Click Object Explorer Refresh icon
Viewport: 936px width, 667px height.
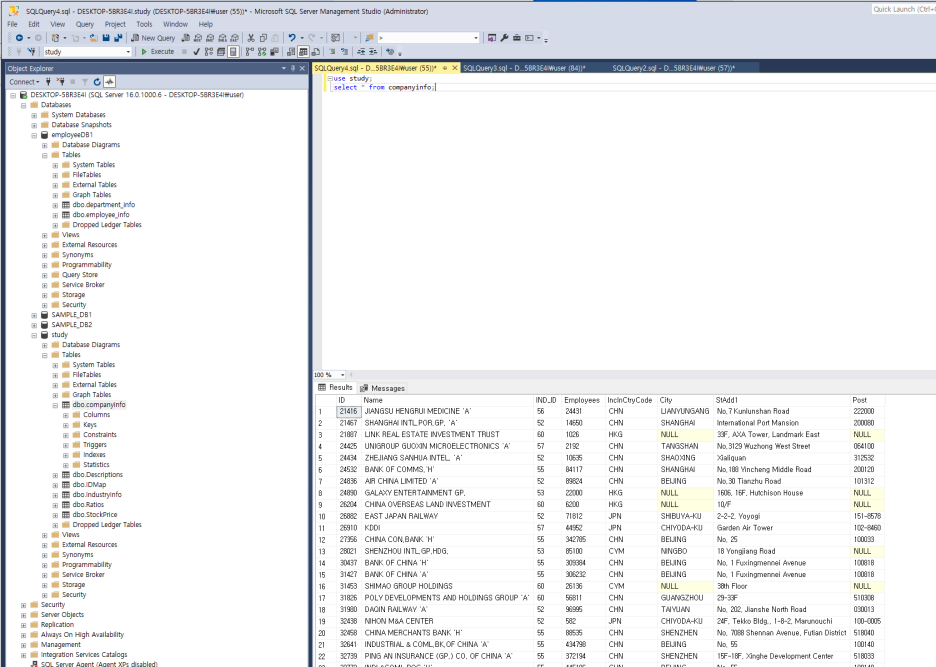(97, 82)
